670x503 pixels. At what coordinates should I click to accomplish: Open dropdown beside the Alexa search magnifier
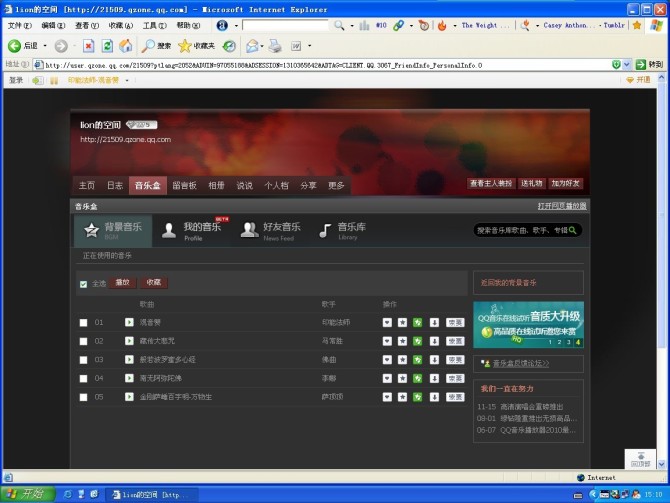coord(352,26)
